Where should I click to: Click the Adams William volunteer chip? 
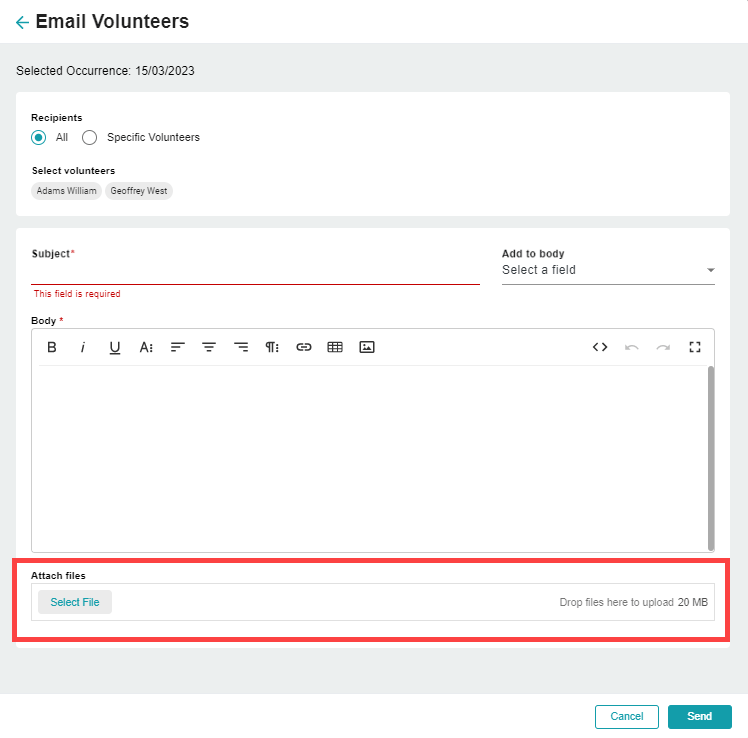(66, 191)
